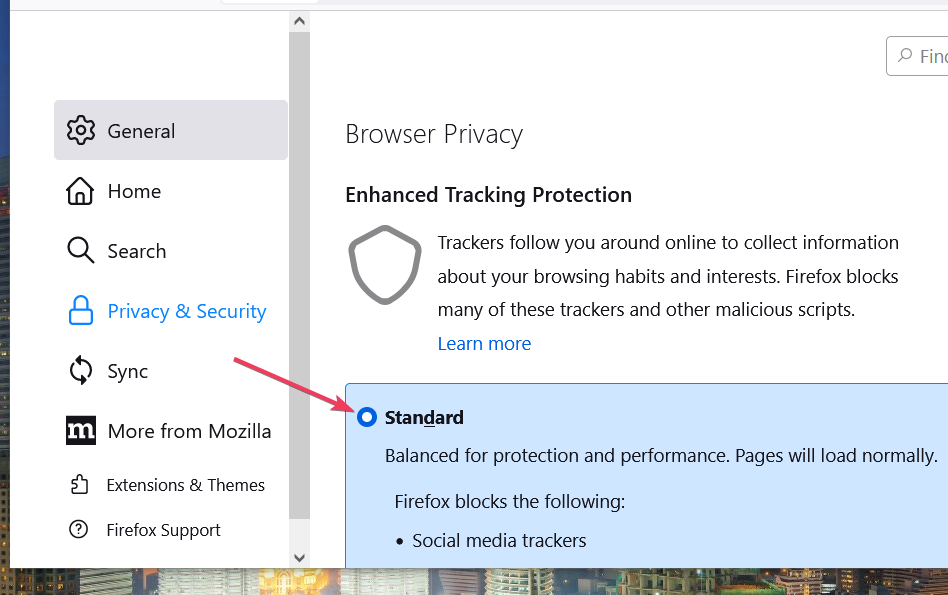Click the Extensions & Themes puzzle icon
This screenshot has height=595, width=948.
[x=79, y=484]
